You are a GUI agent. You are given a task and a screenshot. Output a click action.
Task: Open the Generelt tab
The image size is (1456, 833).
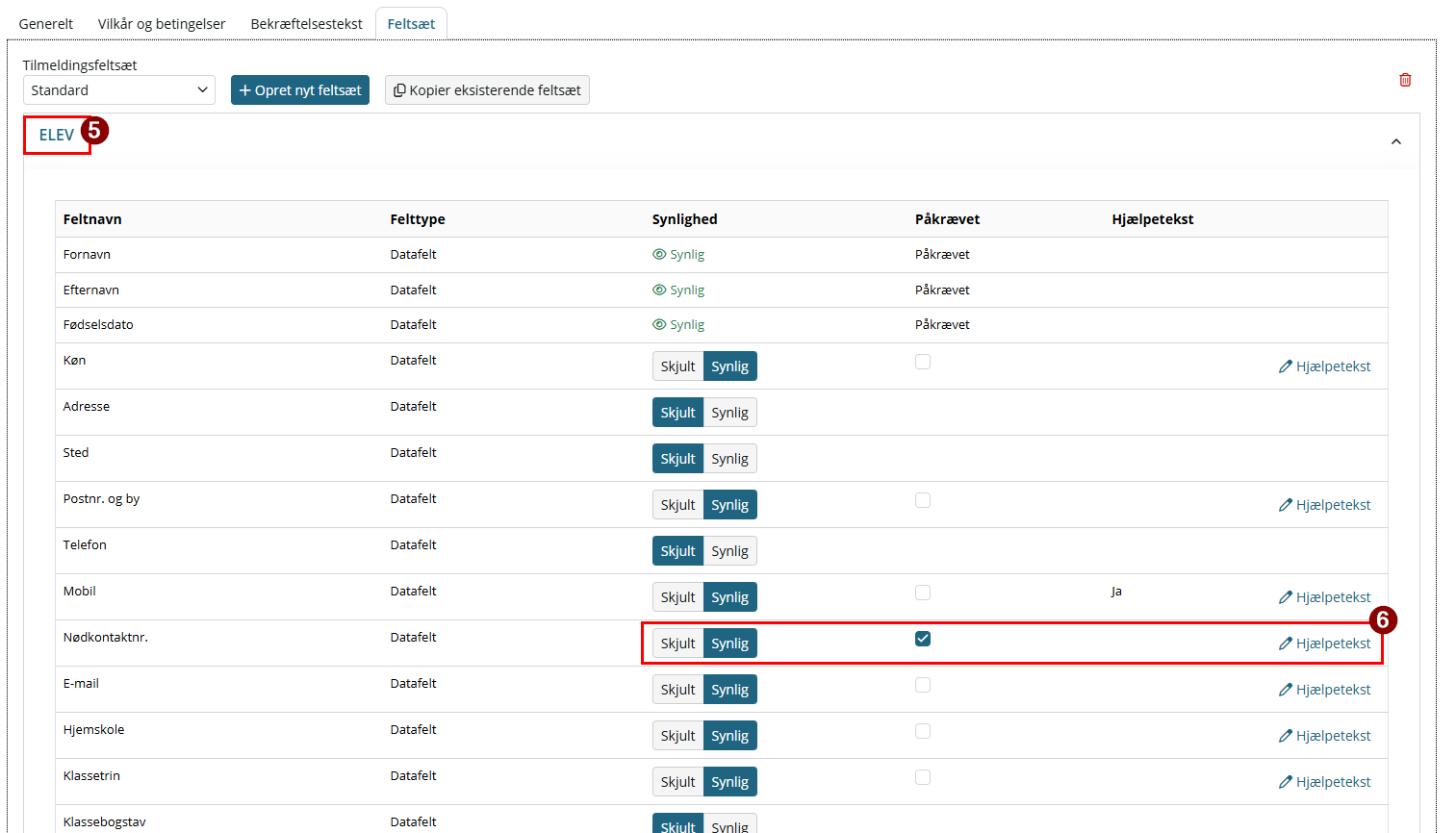coord(46,24)
